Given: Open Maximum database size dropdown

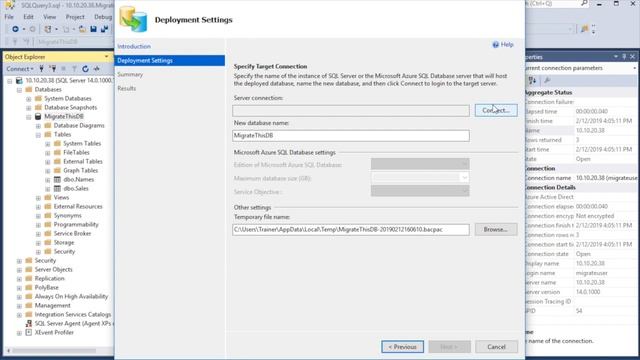Looking at the screenshot, I should pos(420,178).
